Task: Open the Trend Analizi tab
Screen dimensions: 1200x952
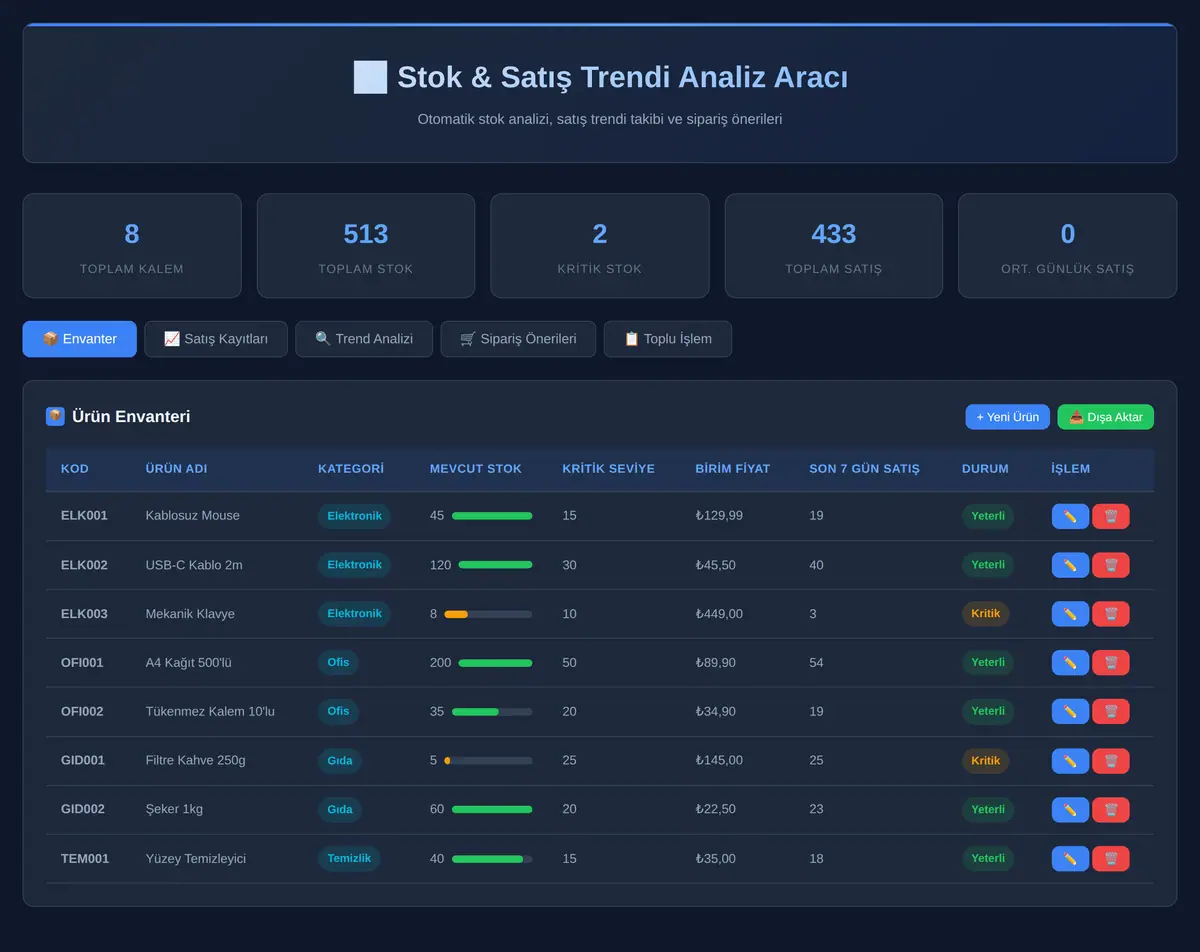Action: coord(364,339)
